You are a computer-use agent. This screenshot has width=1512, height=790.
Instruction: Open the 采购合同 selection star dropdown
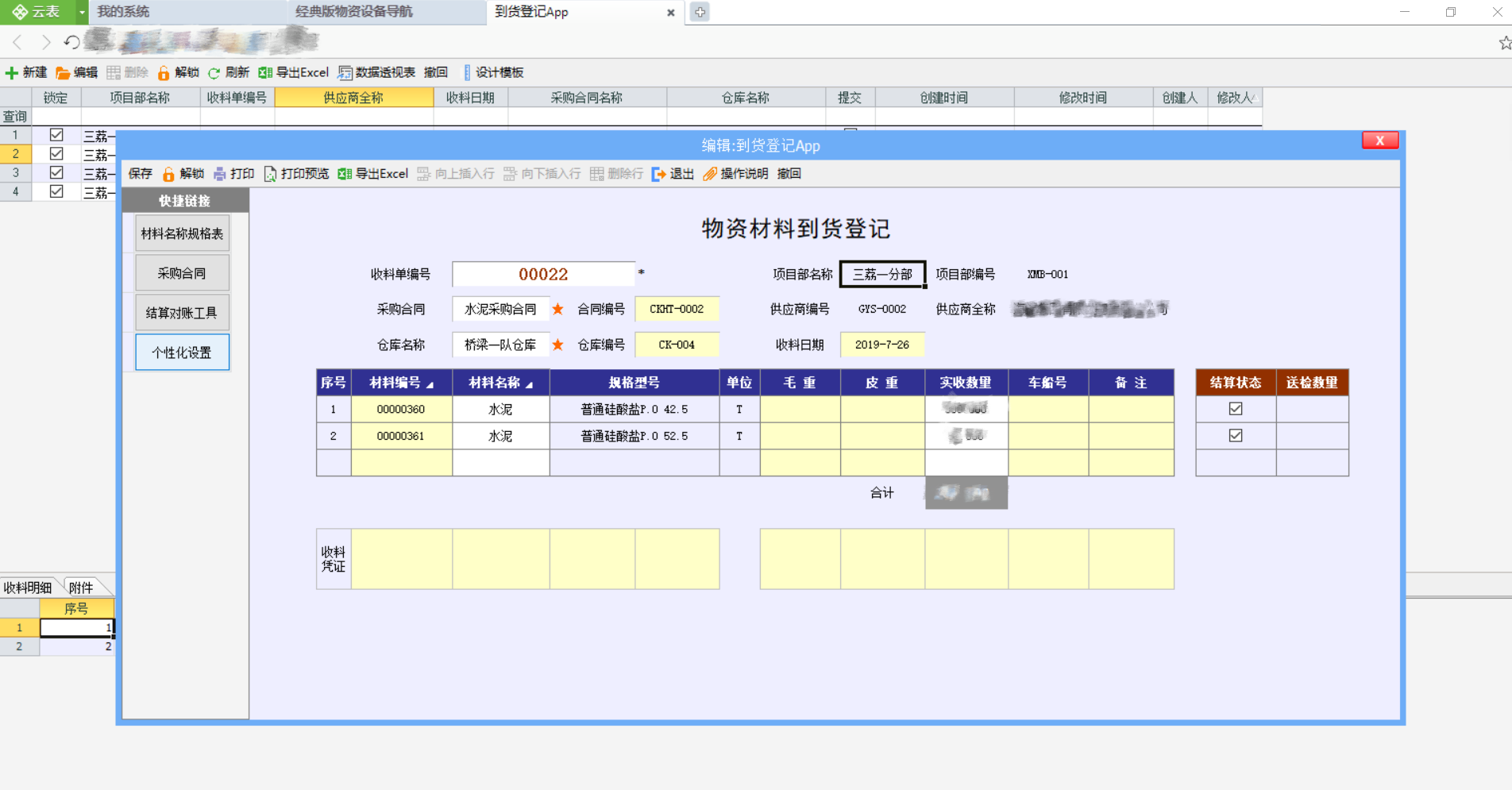[558, 309]
